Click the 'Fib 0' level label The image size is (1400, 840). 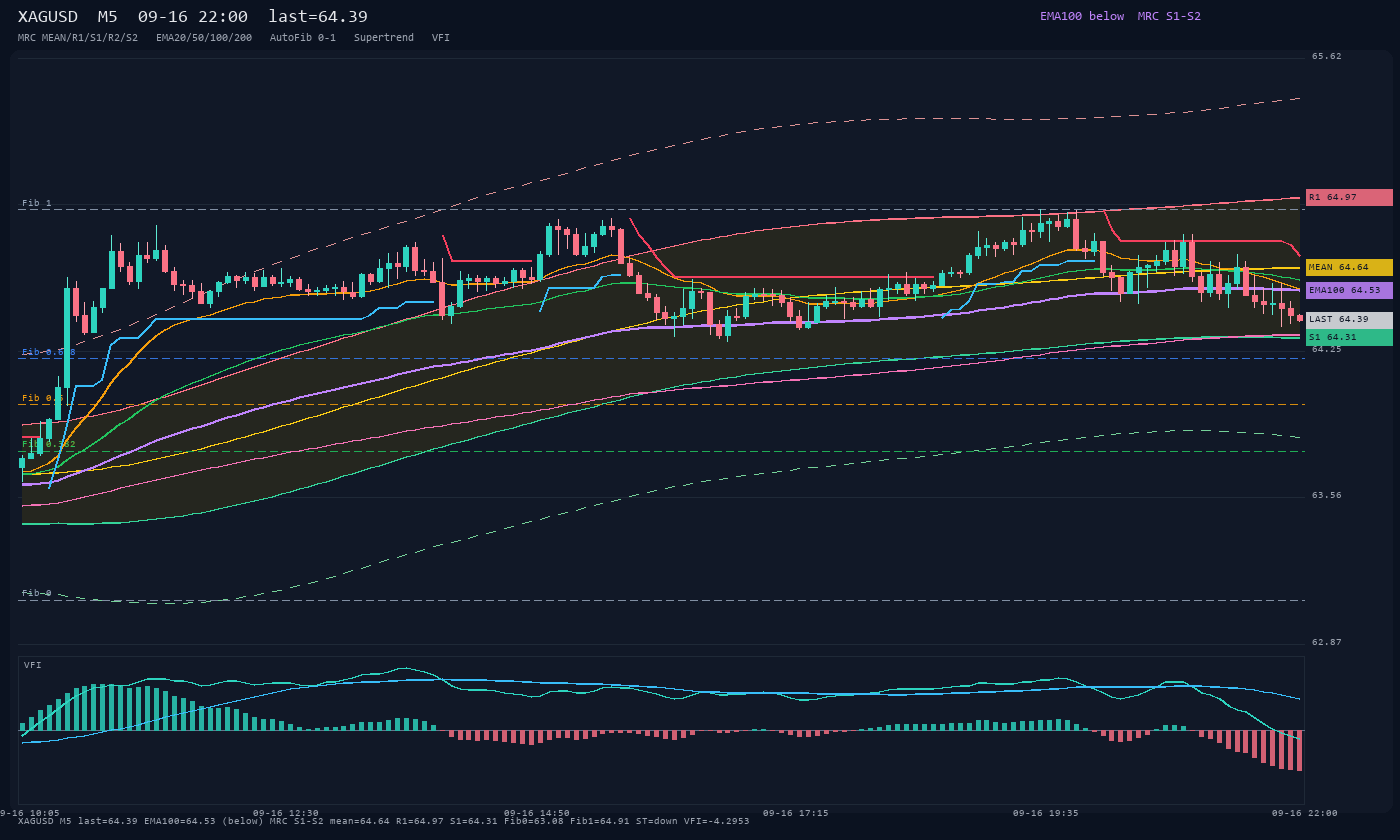(x=37, y=593)
